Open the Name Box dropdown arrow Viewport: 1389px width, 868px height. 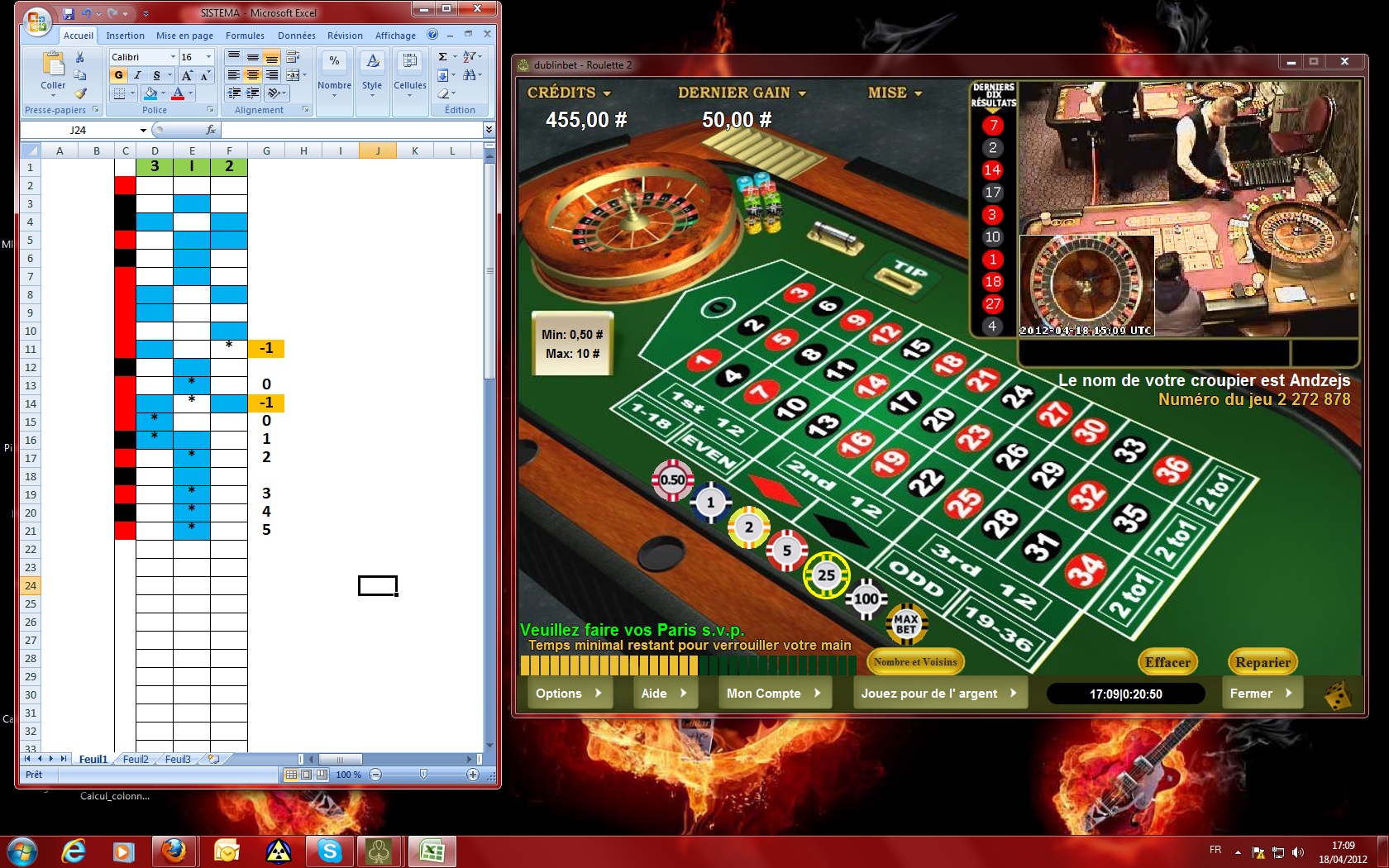(143, 130)
